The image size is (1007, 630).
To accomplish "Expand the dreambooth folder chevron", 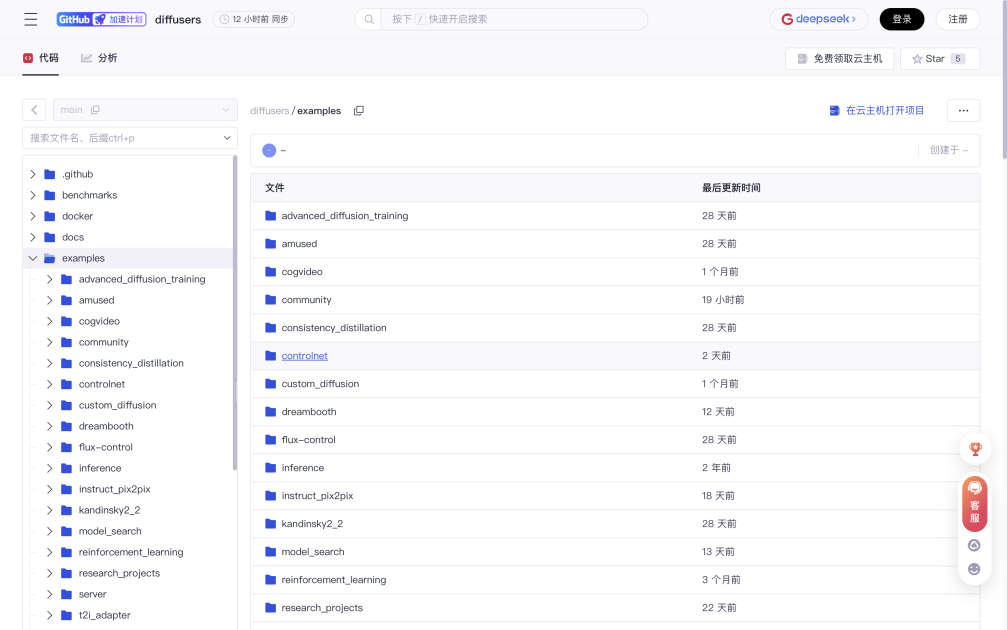I will [50, 426].
